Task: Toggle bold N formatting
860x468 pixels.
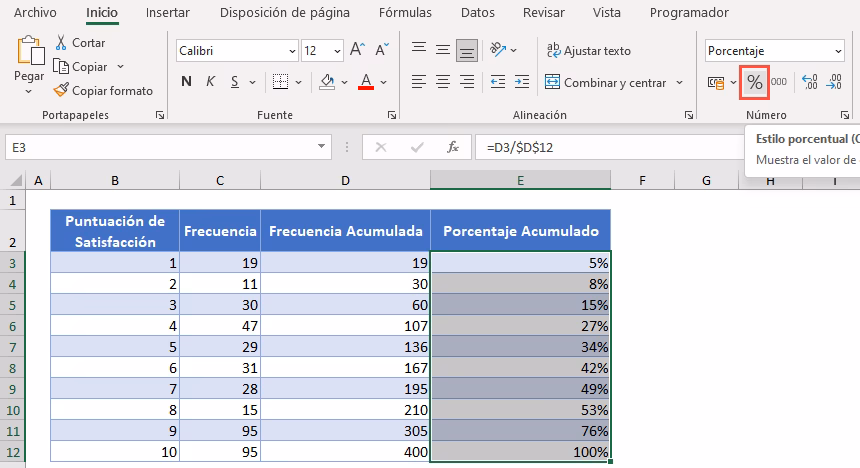Action: (186, 82)
